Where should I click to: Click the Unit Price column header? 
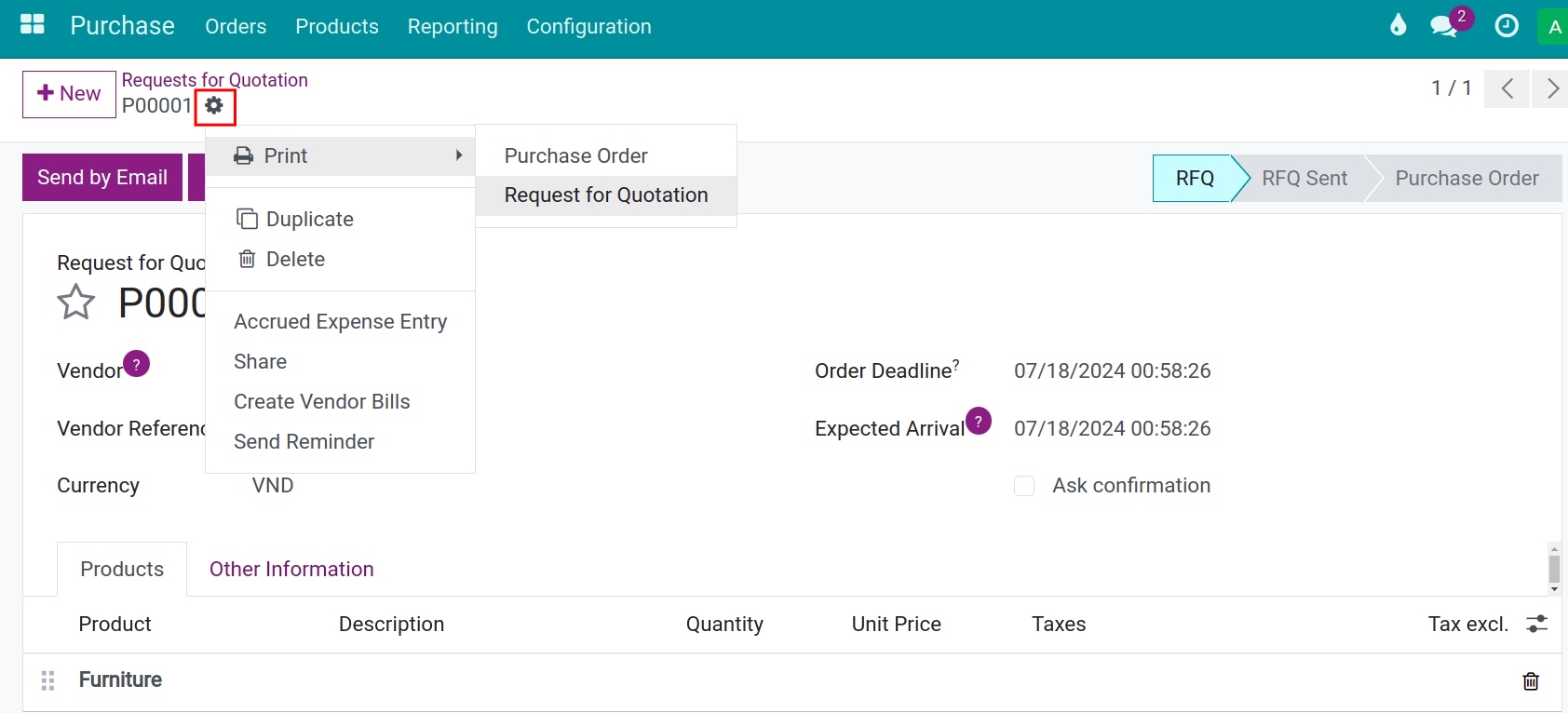pyautogui.click(x=897, y=624)
